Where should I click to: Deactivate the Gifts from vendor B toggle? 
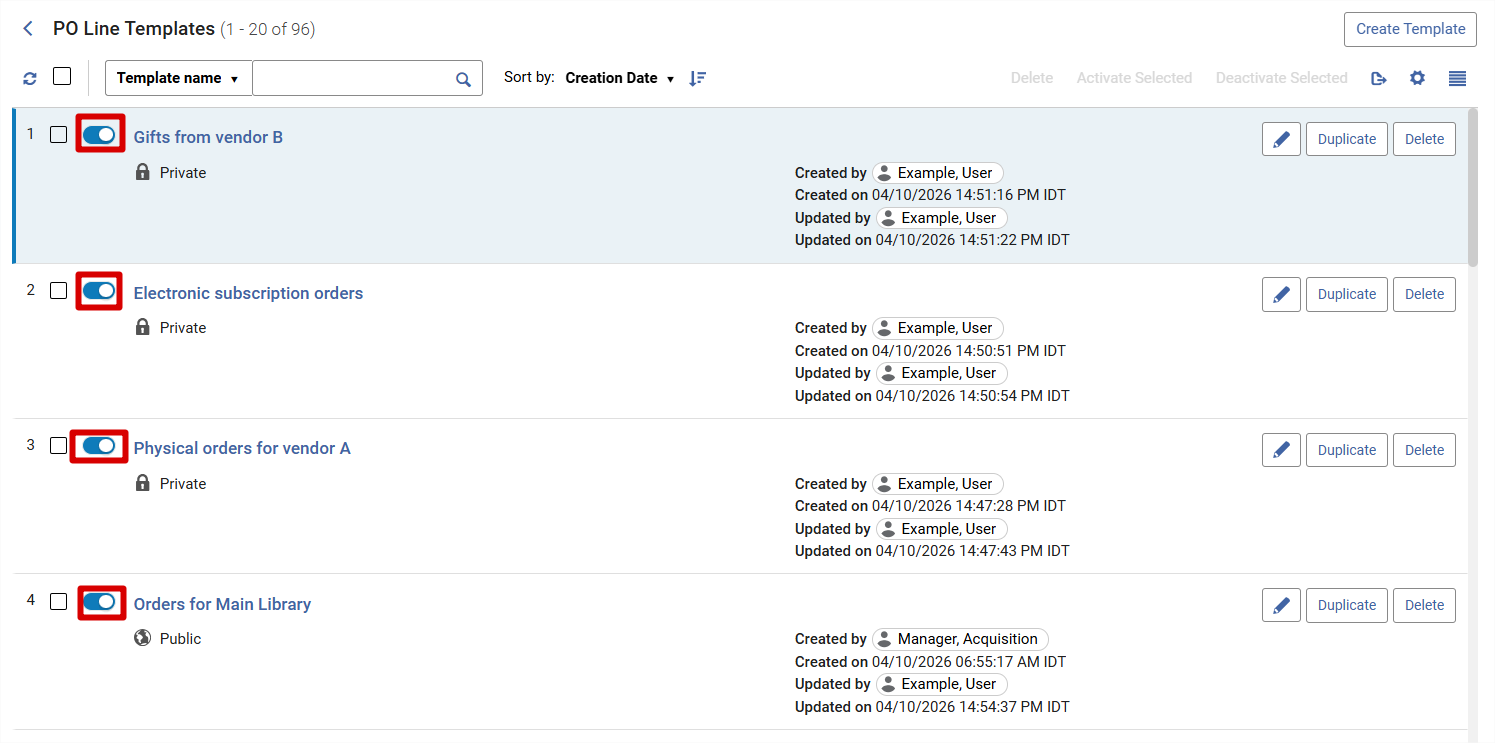click(x=99, y=135)
